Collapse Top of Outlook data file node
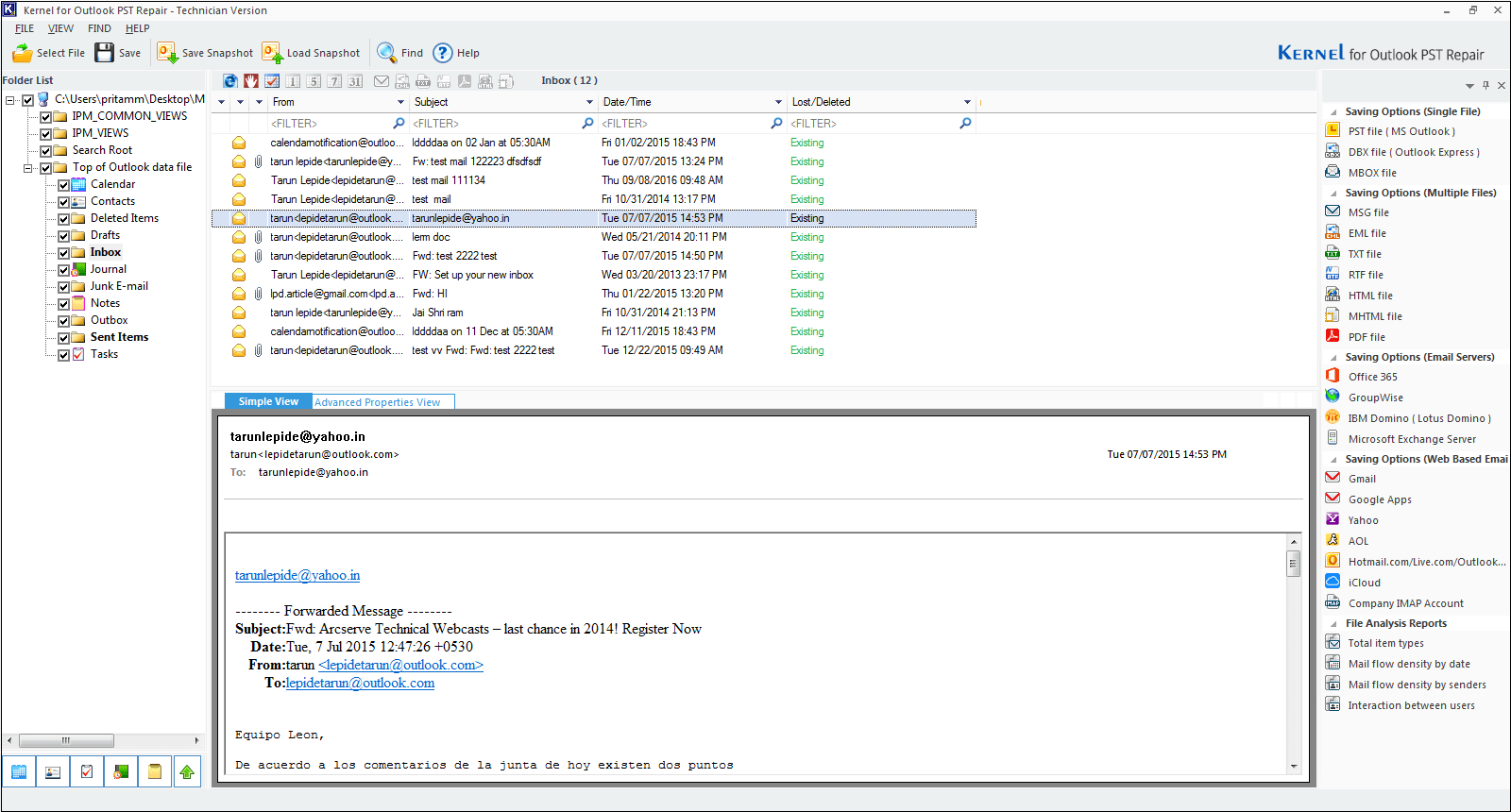 (x=28, y=168)
